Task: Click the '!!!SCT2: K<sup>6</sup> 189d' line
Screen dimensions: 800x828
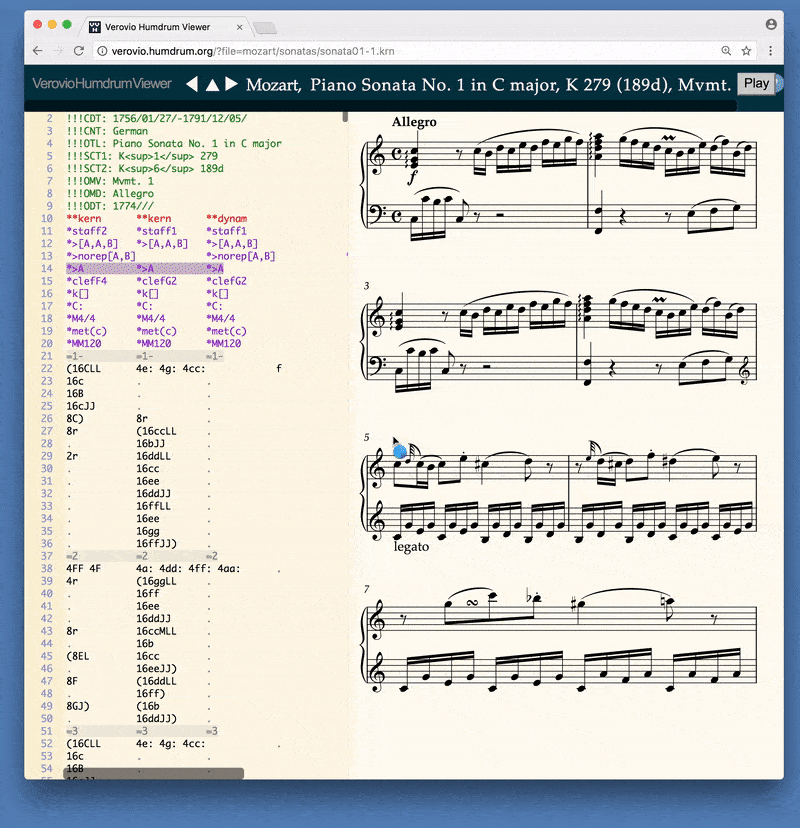Action: pyautogui.click(x=145, y=168)
